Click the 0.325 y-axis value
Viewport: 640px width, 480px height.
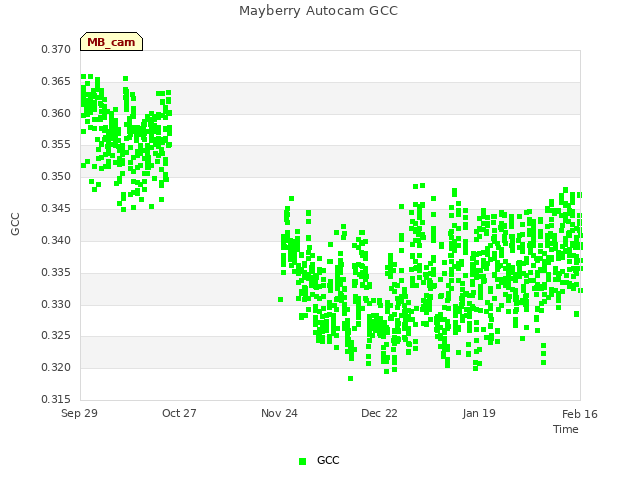point(56,336)
